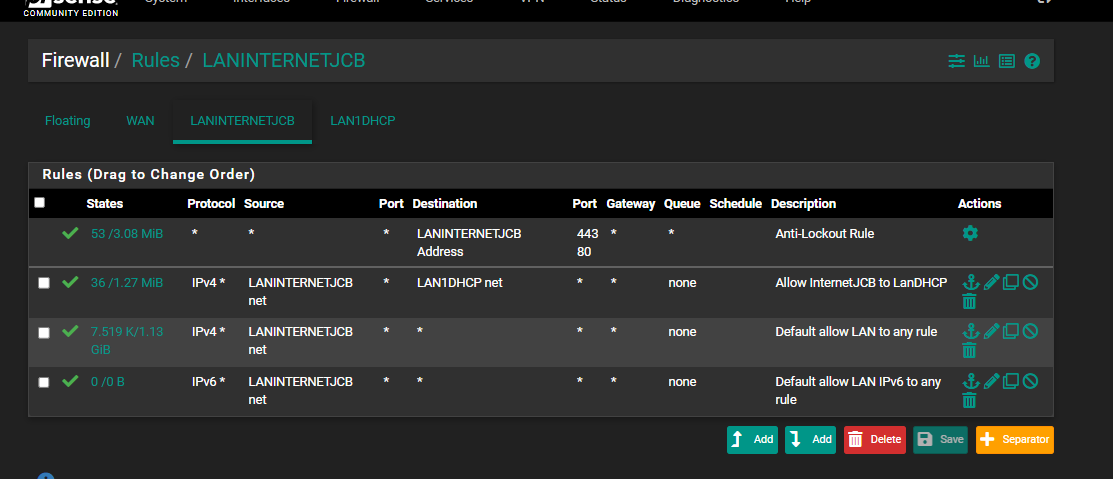This screenshot has height=479, width=1113.
Task: Switch to the LAN1DHCP tab
Action: pos(363,121)
